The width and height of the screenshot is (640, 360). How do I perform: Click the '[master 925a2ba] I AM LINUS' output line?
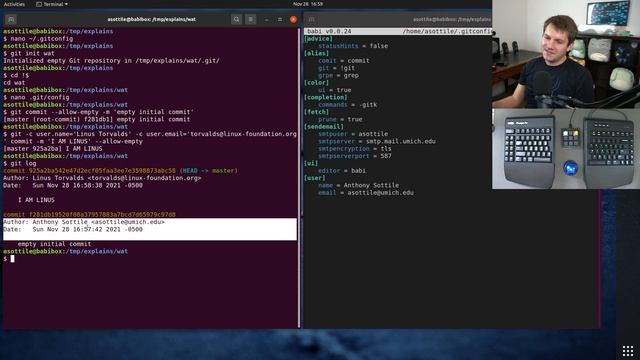[x=53, y=149]
